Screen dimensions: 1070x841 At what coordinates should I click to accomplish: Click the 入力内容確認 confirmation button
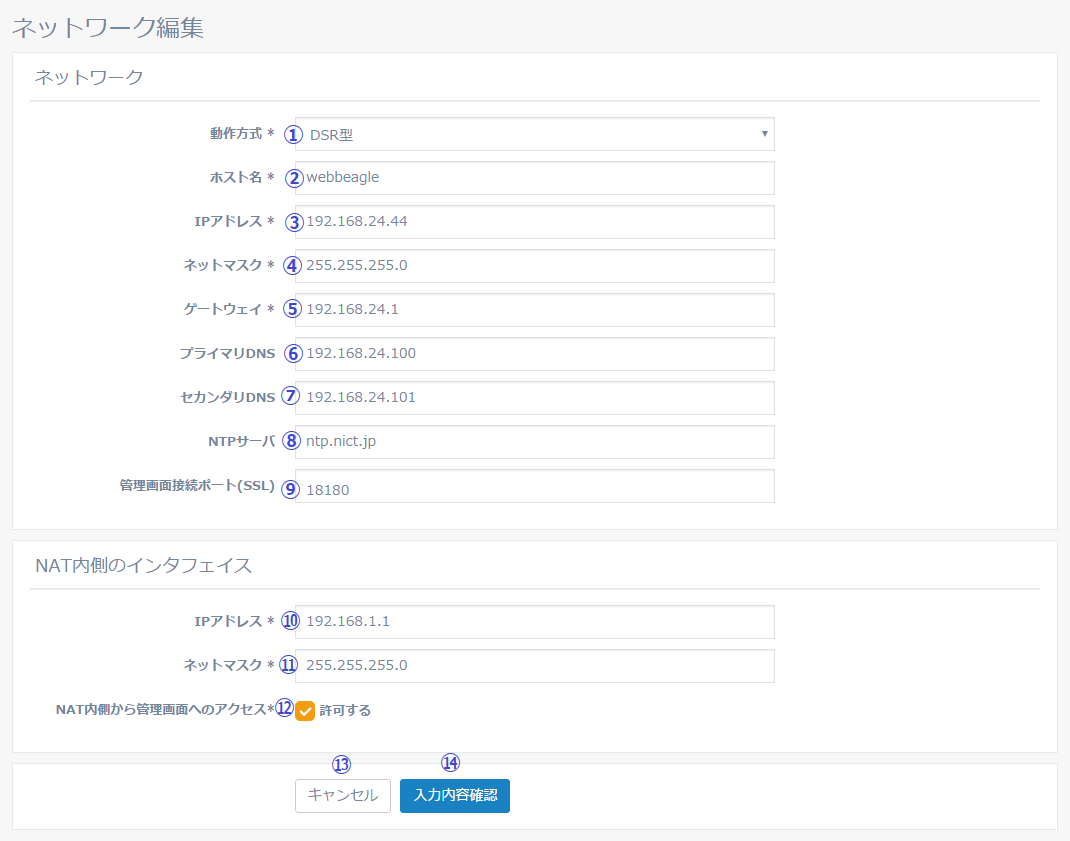[x=455, y=796]
